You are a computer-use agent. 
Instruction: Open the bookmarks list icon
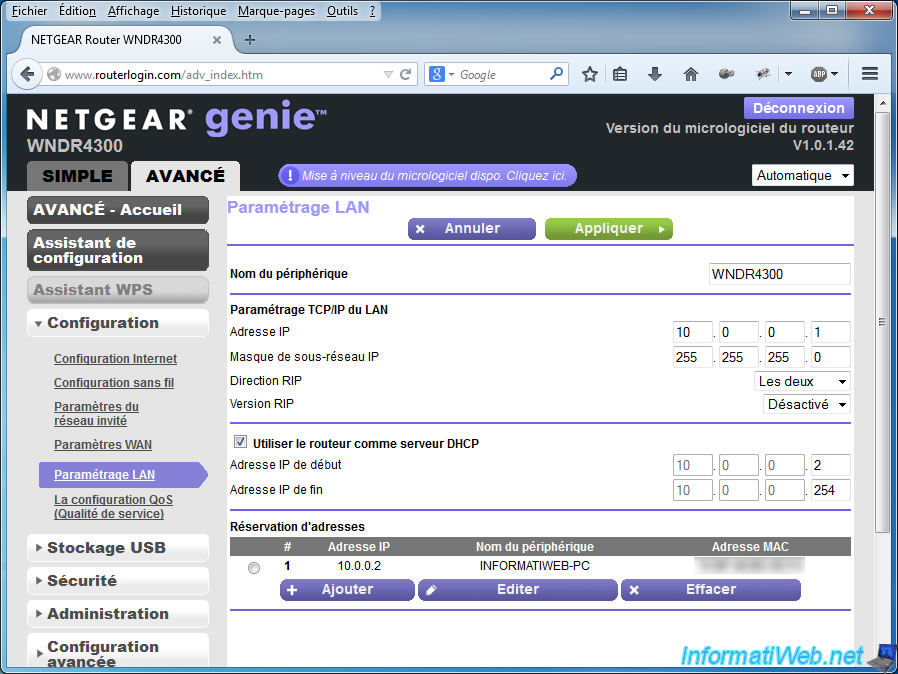(620, 74)
